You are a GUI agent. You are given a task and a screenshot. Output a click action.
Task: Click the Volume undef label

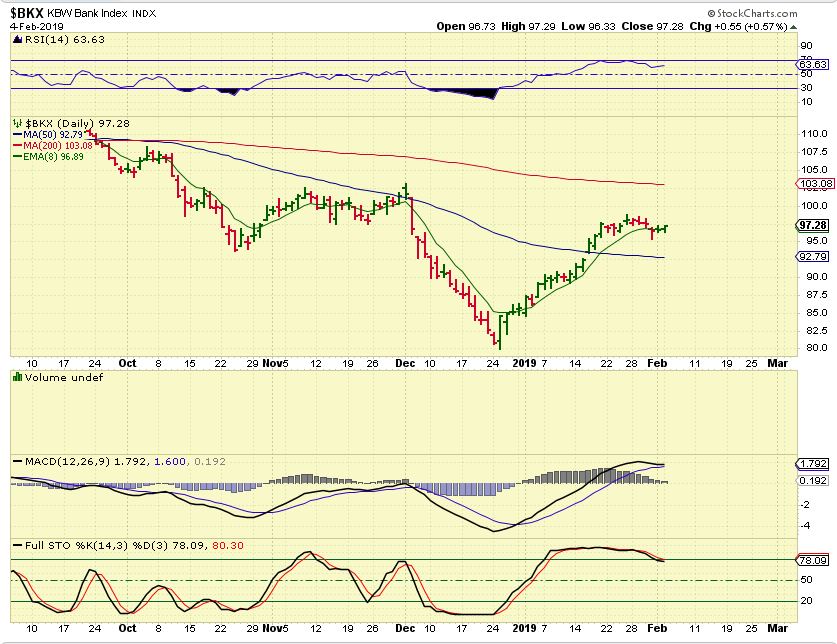pos(64,378)
